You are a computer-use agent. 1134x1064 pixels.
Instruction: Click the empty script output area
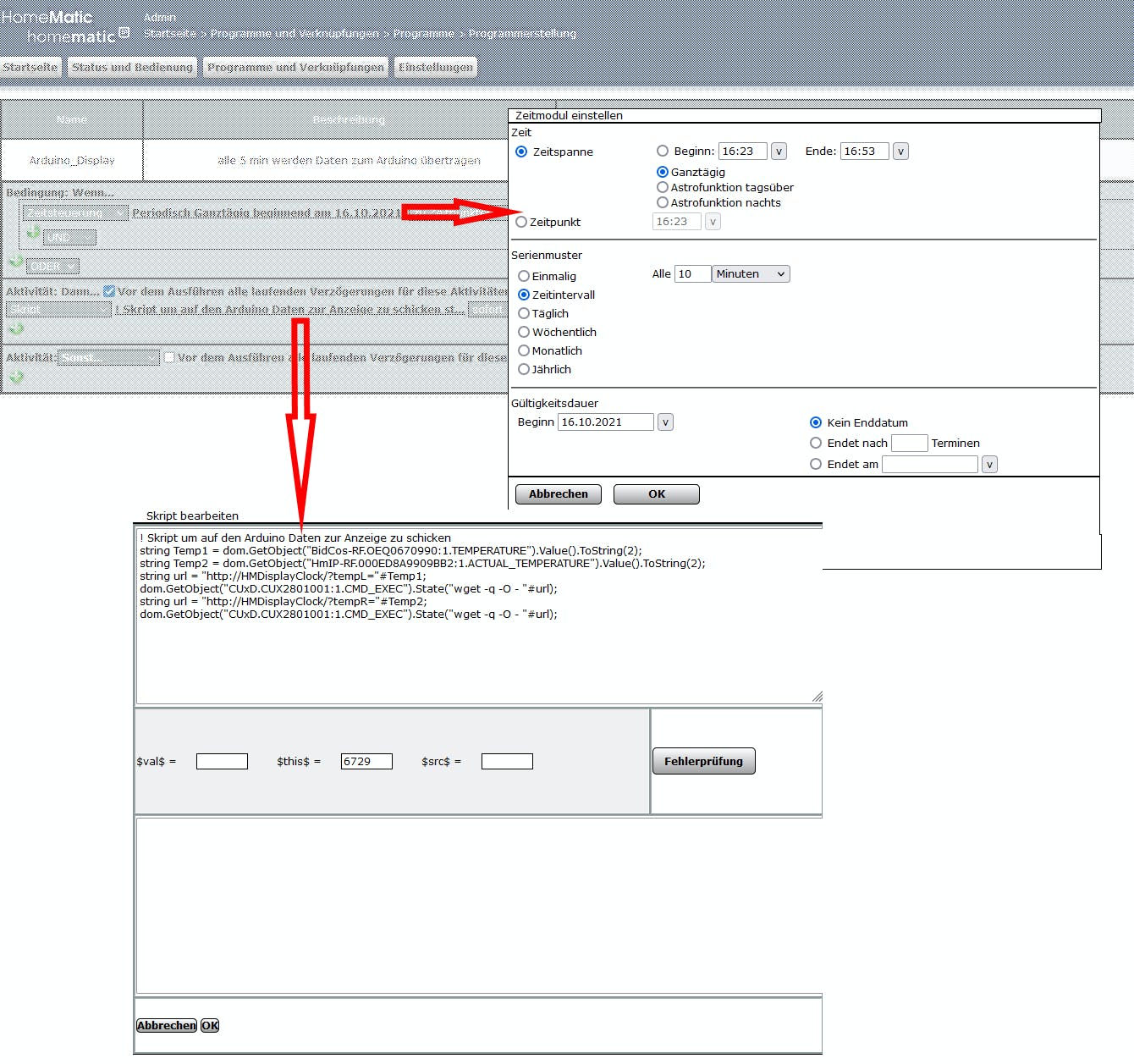(x=480, y=905)
